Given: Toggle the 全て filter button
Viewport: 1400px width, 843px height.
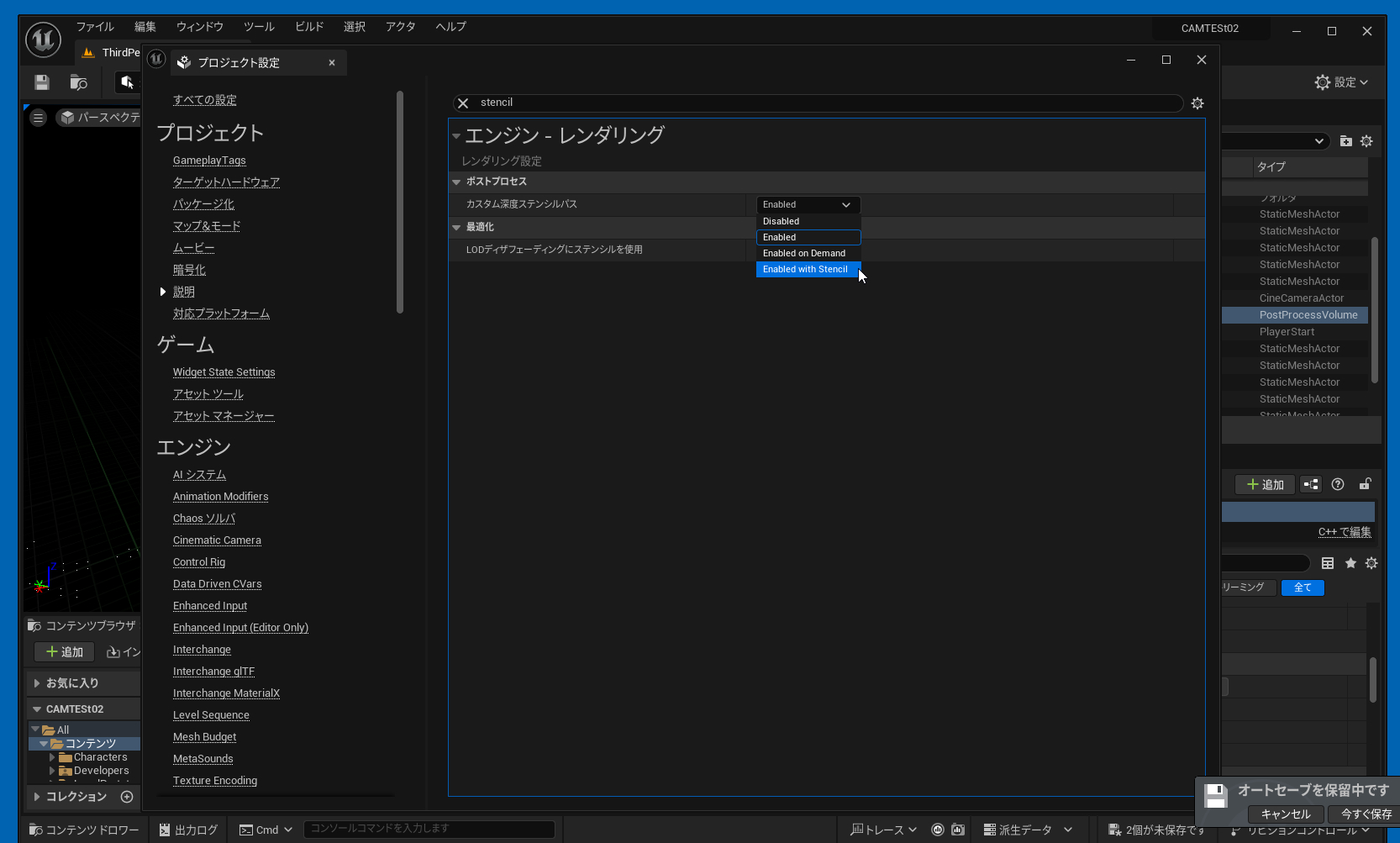Looking at the screenshot, I should (x=1303, y=587).
